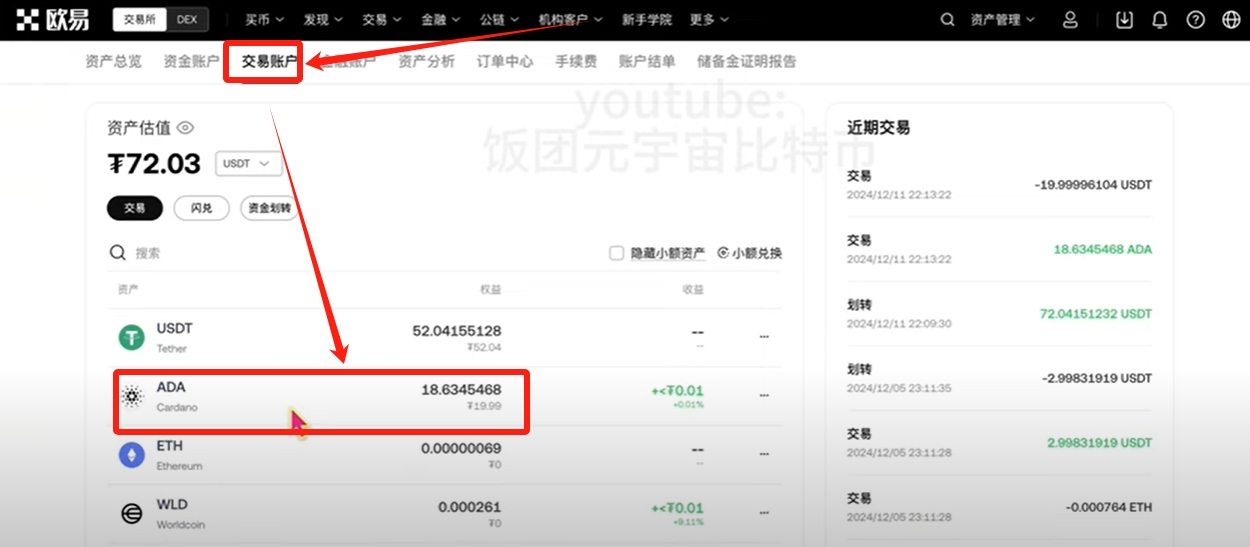The image size is (1250, 547).
Task: Switch to the 资产总览 tab
Action: pos(114,62)
